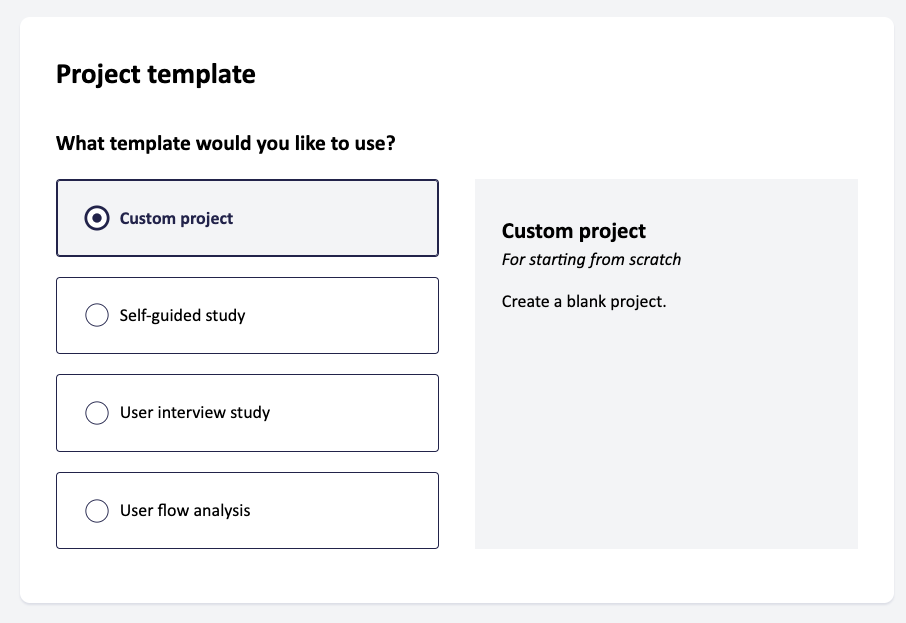Select the Custom project radio button
Screen dimensions: 906x623
click(97, 218)
